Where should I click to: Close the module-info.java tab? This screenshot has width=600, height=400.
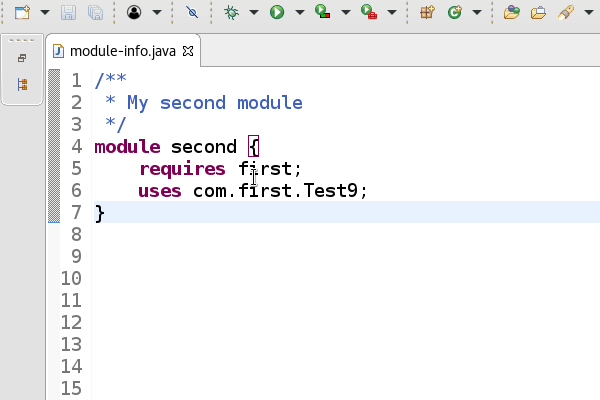tap(188, 51)
